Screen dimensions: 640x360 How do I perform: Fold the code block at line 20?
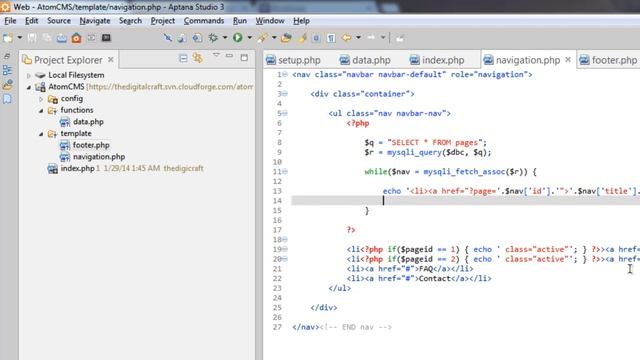(x=285, y=259)
